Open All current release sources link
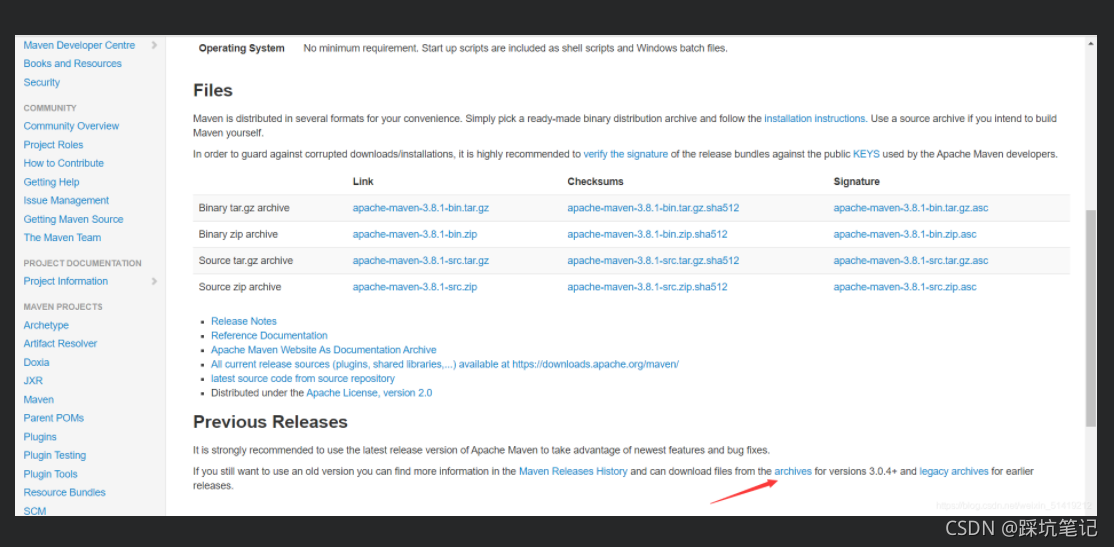Image resolution: width=1114 pixels, height=547 pixels. click(x=445, y=364)
